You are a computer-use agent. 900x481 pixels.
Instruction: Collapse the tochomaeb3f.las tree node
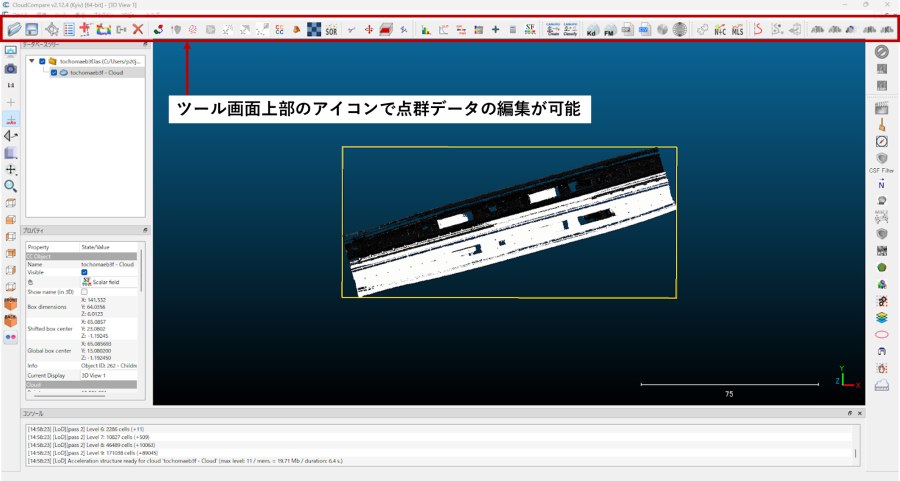(x=32, y=61)
